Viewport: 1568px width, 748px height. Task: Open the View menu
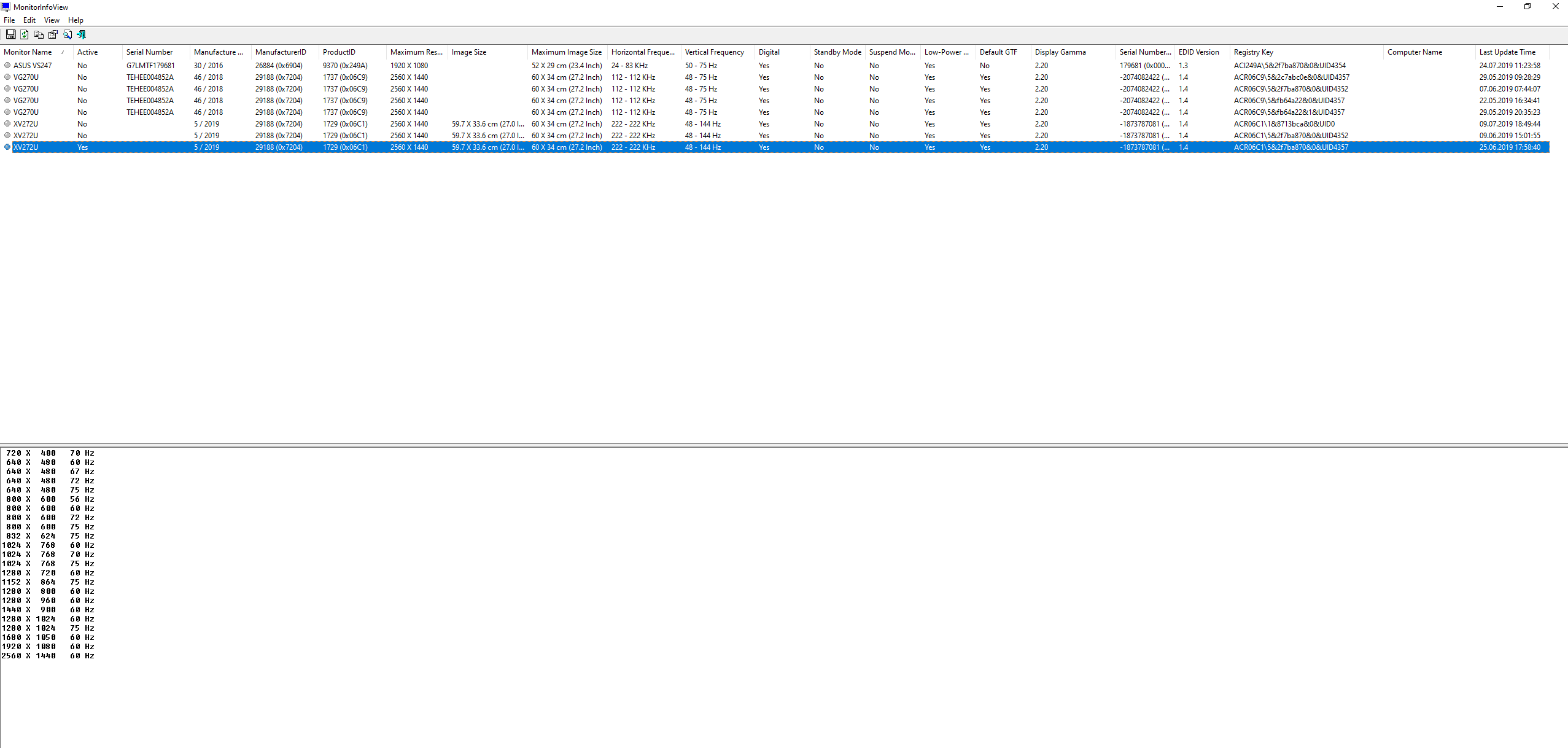[52, 20]
